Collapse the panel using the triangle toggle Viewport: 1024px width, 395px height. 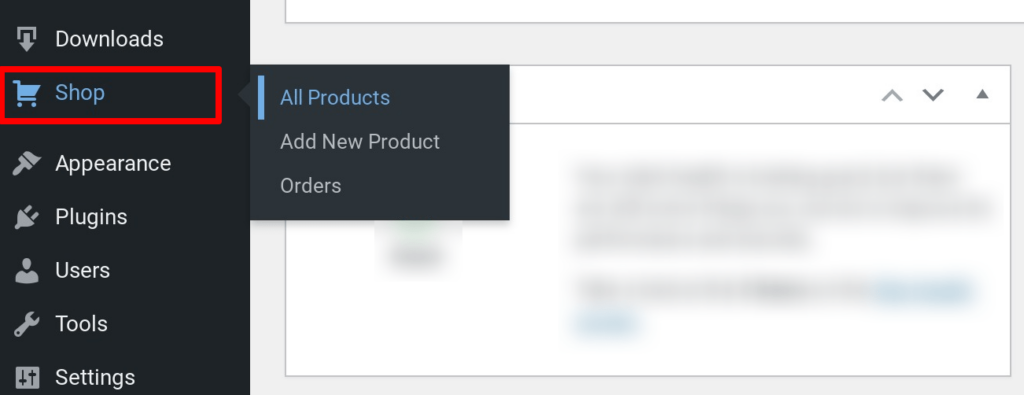pos(982,95)
